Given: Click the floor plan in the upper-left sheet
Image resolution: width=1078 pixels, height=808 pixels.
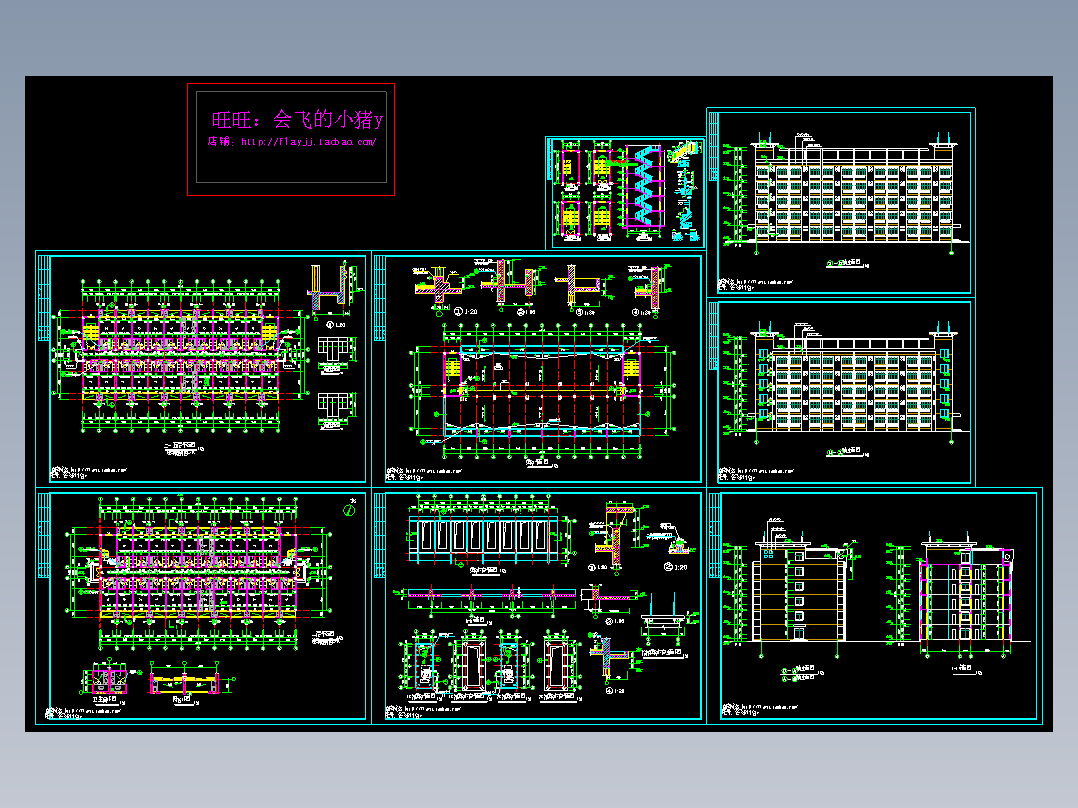Looking at the screenshot, I should (180, 356).
